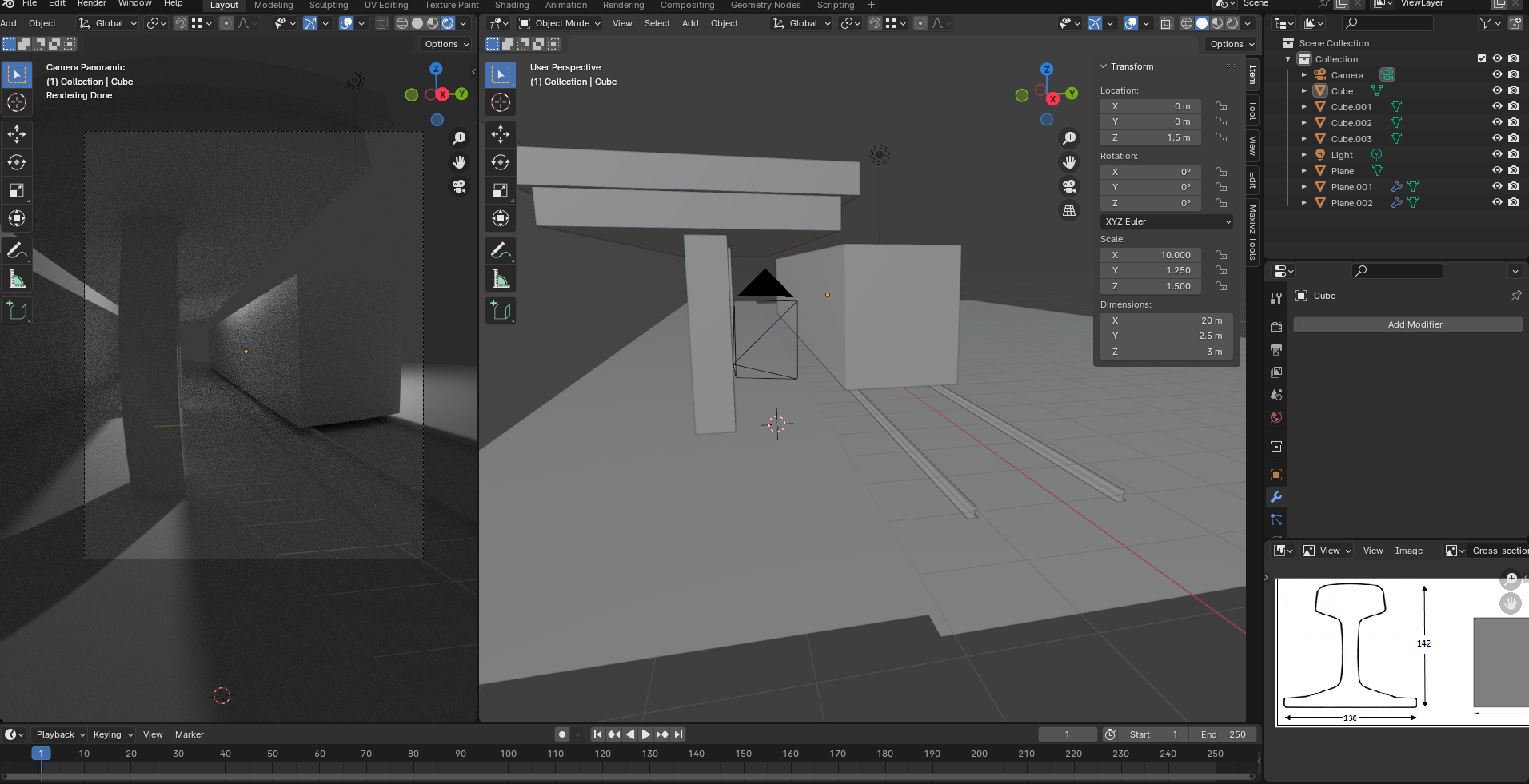Click the Add Cube tool in left viewport
The width and height of the screenshot is (1529, 784).
click(x=17, y=311)
